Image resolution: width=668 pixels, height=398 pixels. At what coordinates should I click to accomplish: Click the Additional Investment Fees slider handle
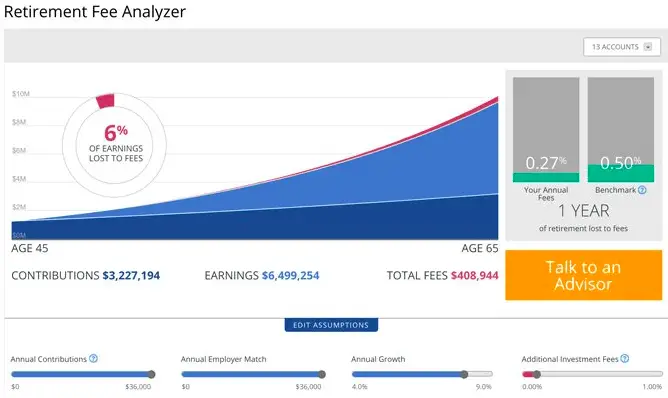537,375
